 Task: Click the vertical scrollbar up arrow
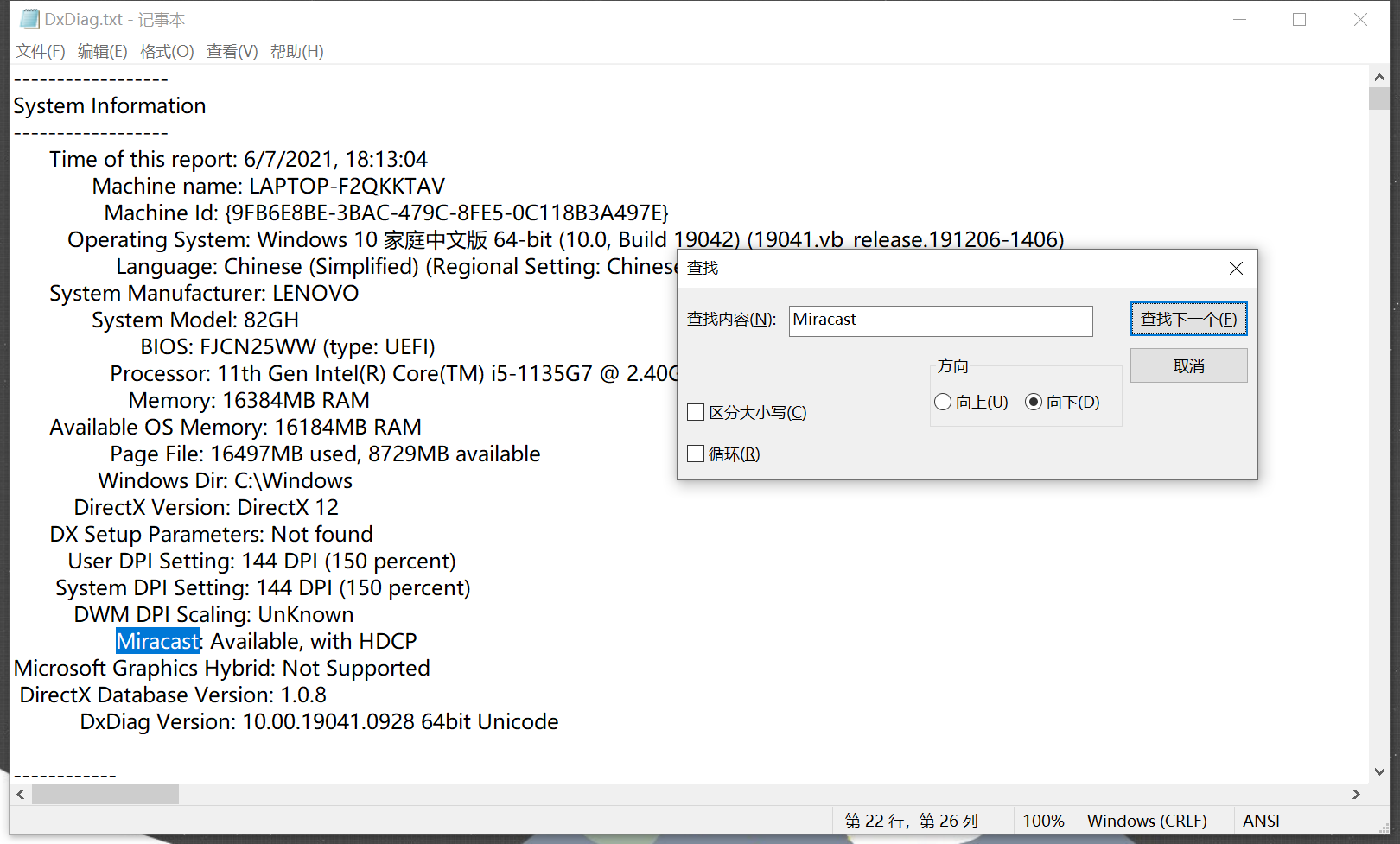tap(1379, 77)
